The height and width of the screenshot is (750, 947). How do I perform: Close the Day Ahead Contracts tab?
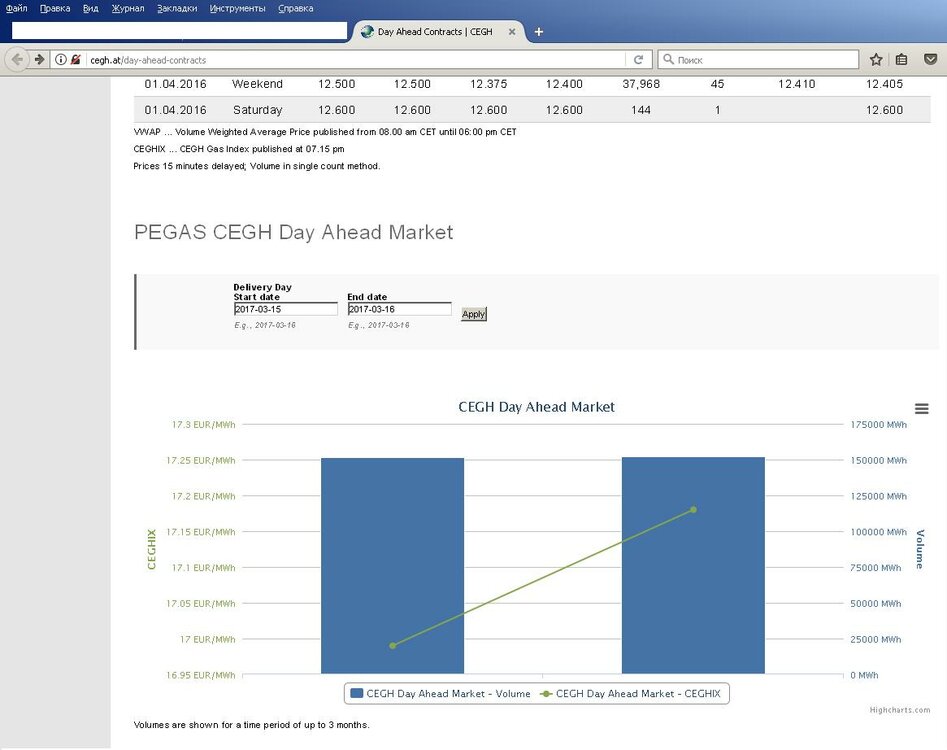click(x=513, y=32)
